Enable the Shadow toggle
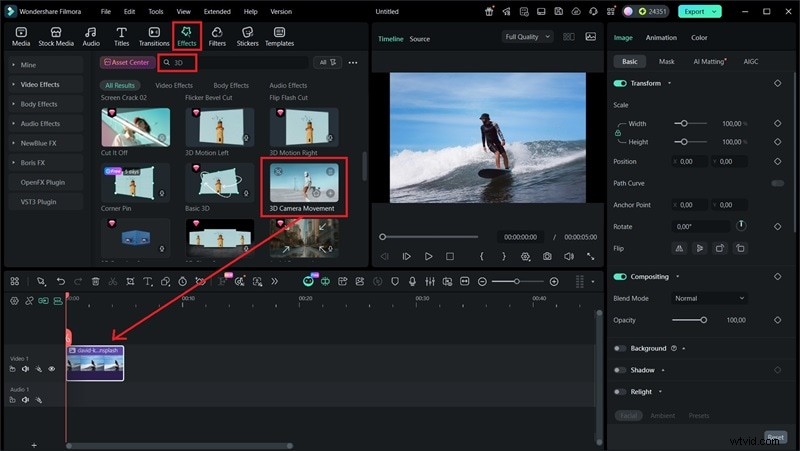Viewport: 800px width, 451px height. [x=620, y=370]
